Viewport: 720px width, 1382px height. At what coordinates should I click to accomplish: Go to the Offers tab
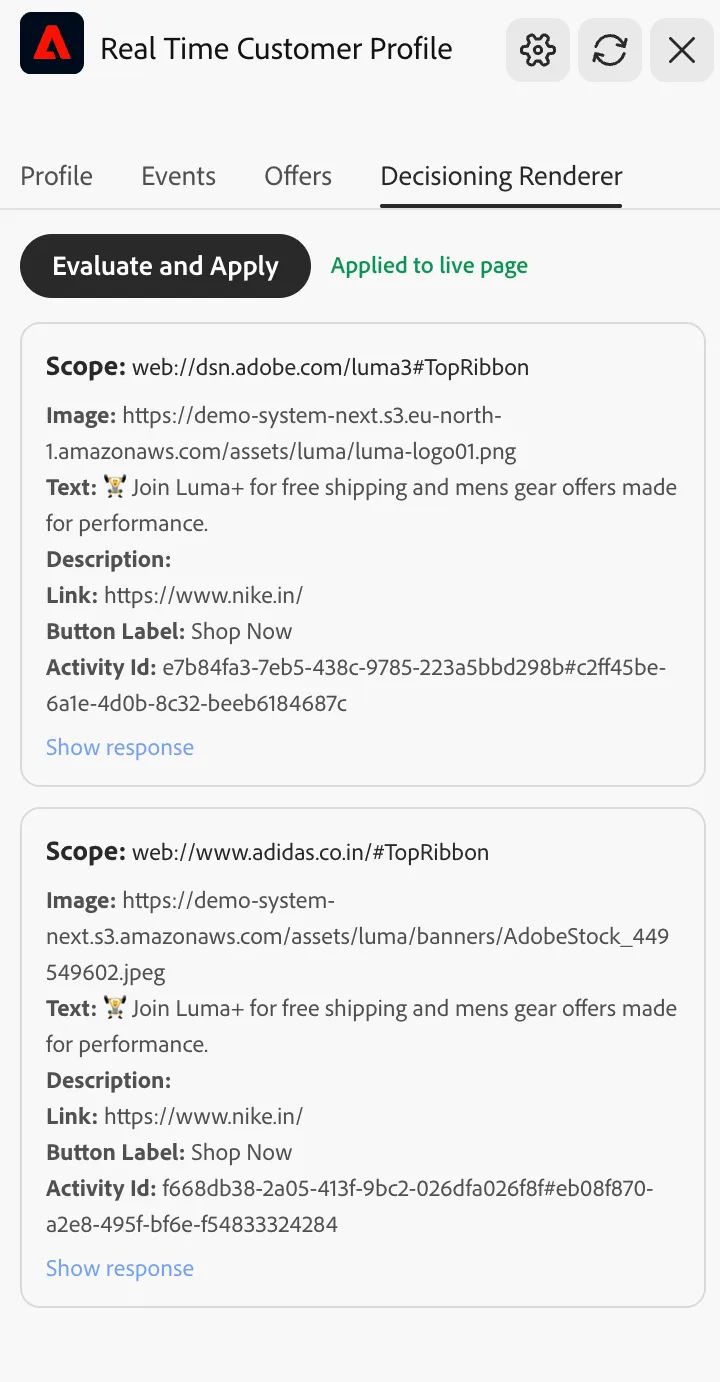(298, 176)
